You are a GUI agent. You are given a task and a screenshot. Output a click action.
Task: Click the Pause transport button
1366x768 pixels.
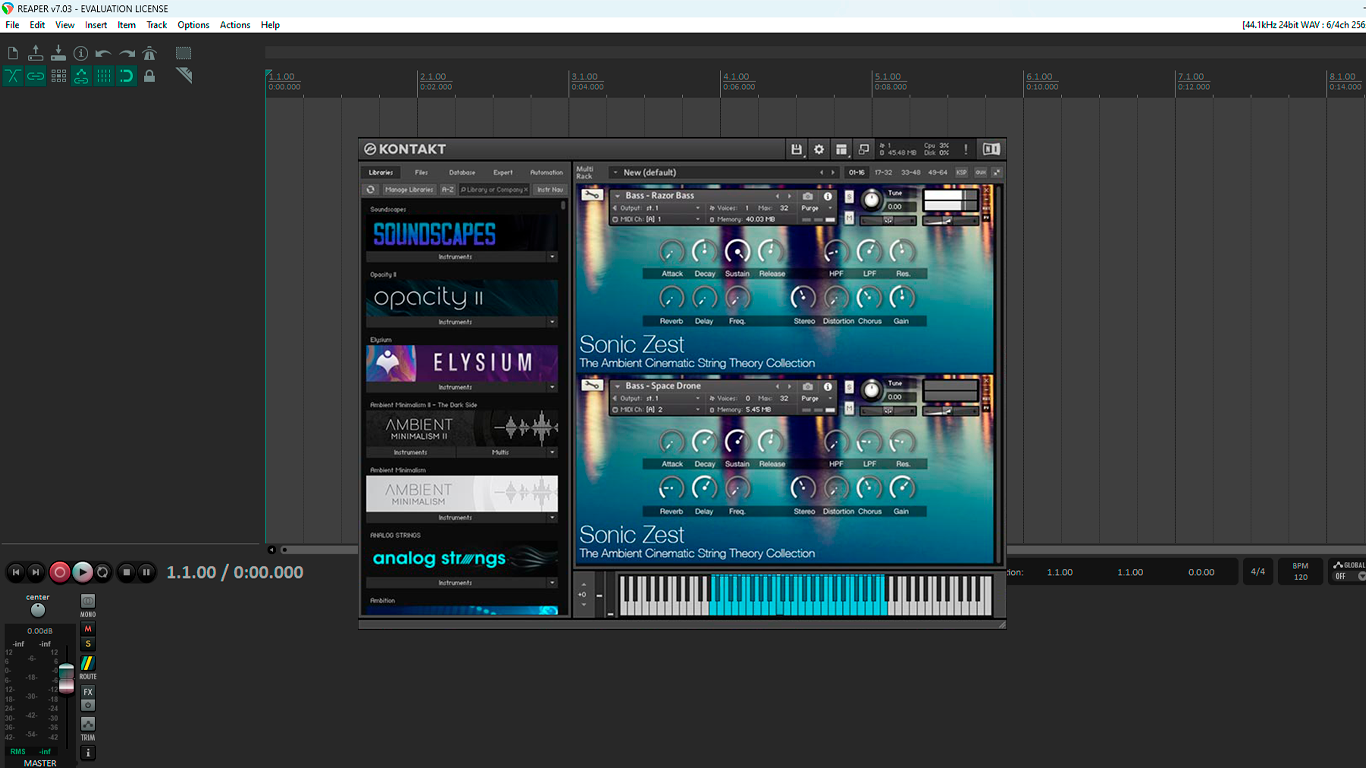point(146,572)
